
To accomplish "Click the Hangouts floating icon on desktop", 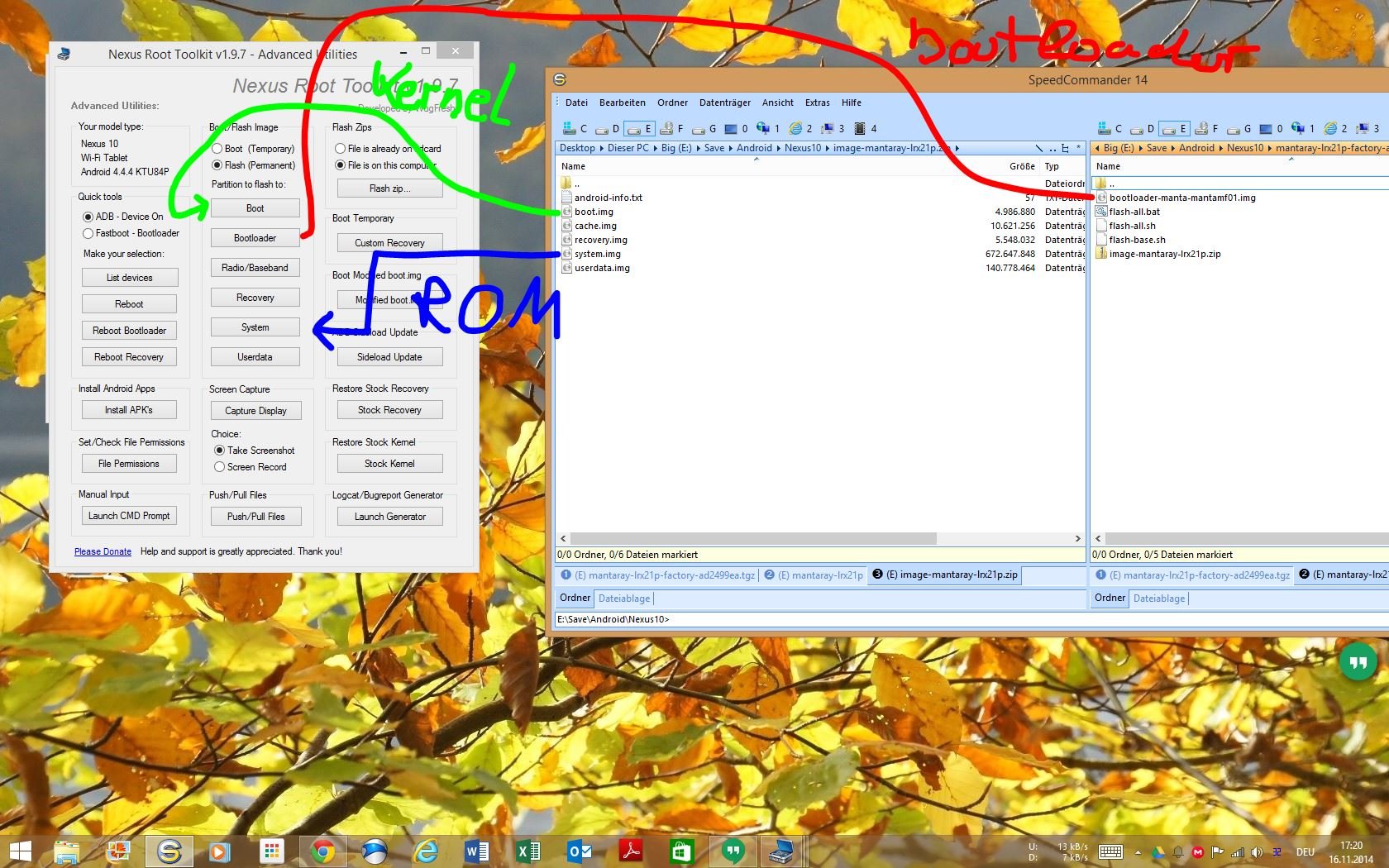I will [x=1358, y=662].
